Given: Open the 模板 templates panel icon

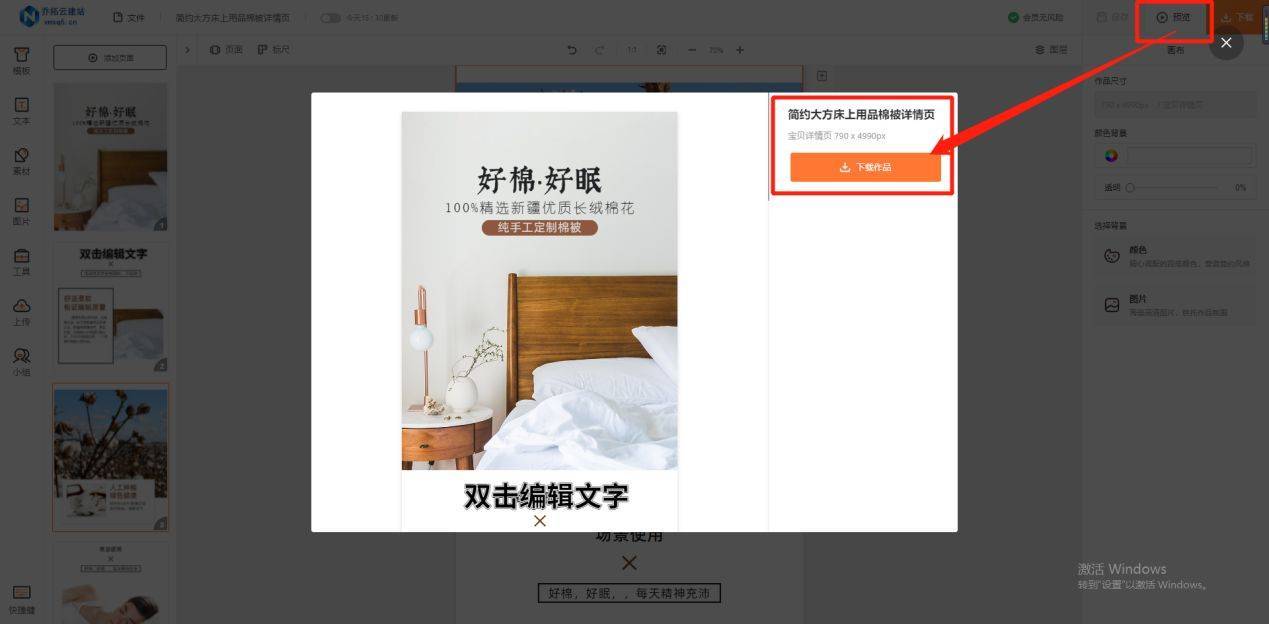Looking at the screenshot, I should point(21,60).
